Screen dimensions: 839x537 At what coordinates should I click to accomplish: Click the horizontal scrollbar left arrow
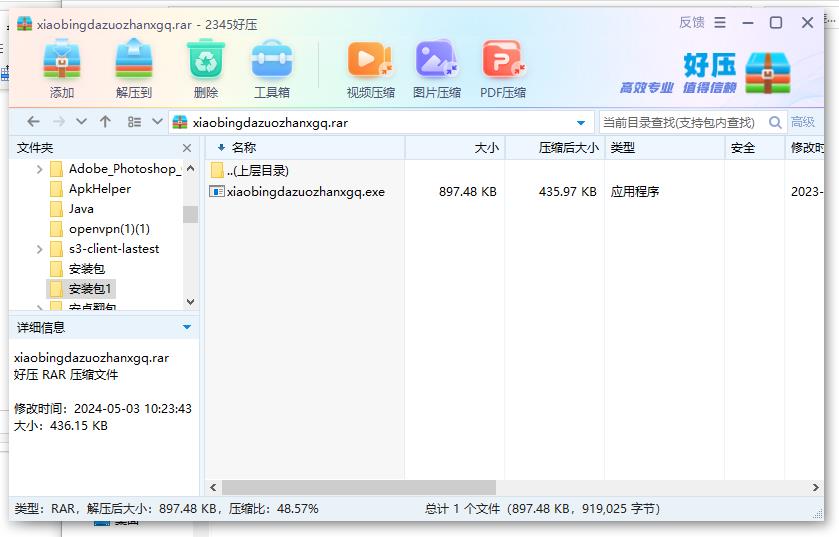[213, 487]
